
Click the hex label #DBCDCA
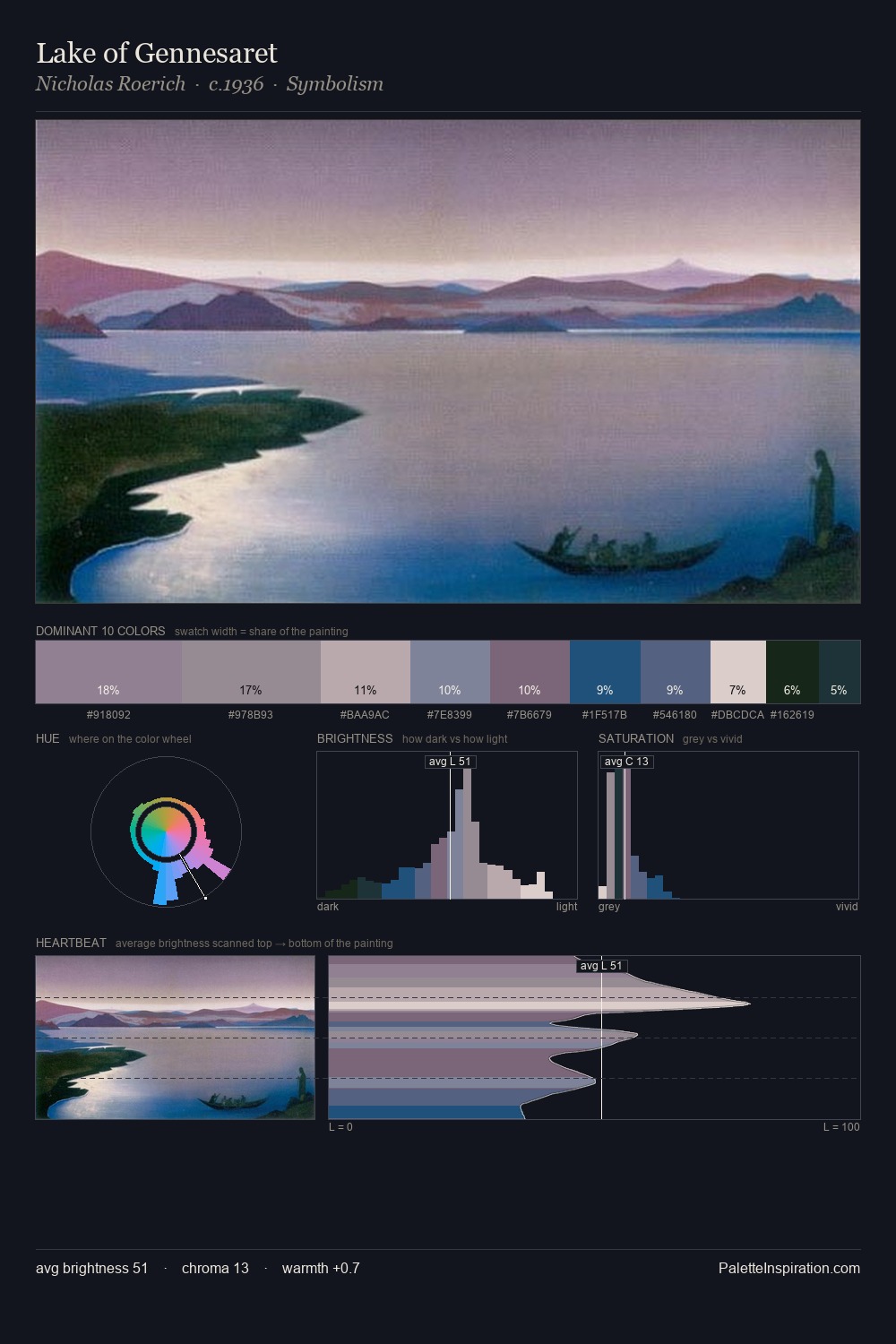(x=737, y=715)
